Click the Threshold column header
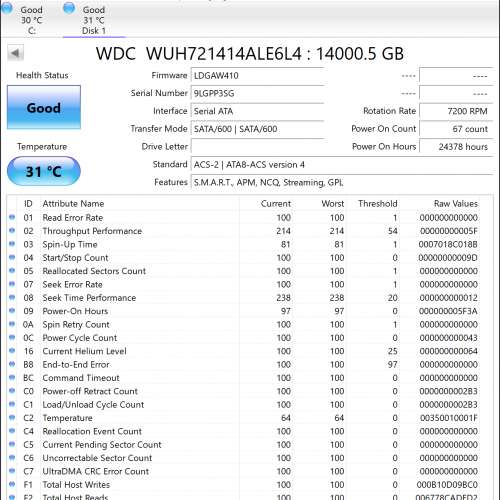Viewport: 500px width, 500px height. 378,204
